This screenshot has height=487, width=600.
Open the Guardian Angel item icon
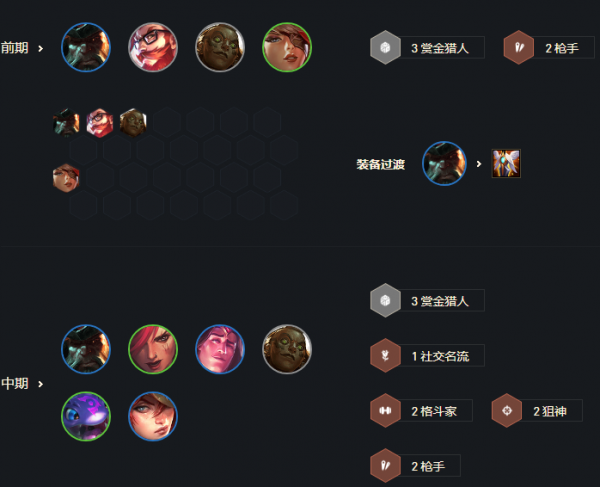[x=506, y=163]
